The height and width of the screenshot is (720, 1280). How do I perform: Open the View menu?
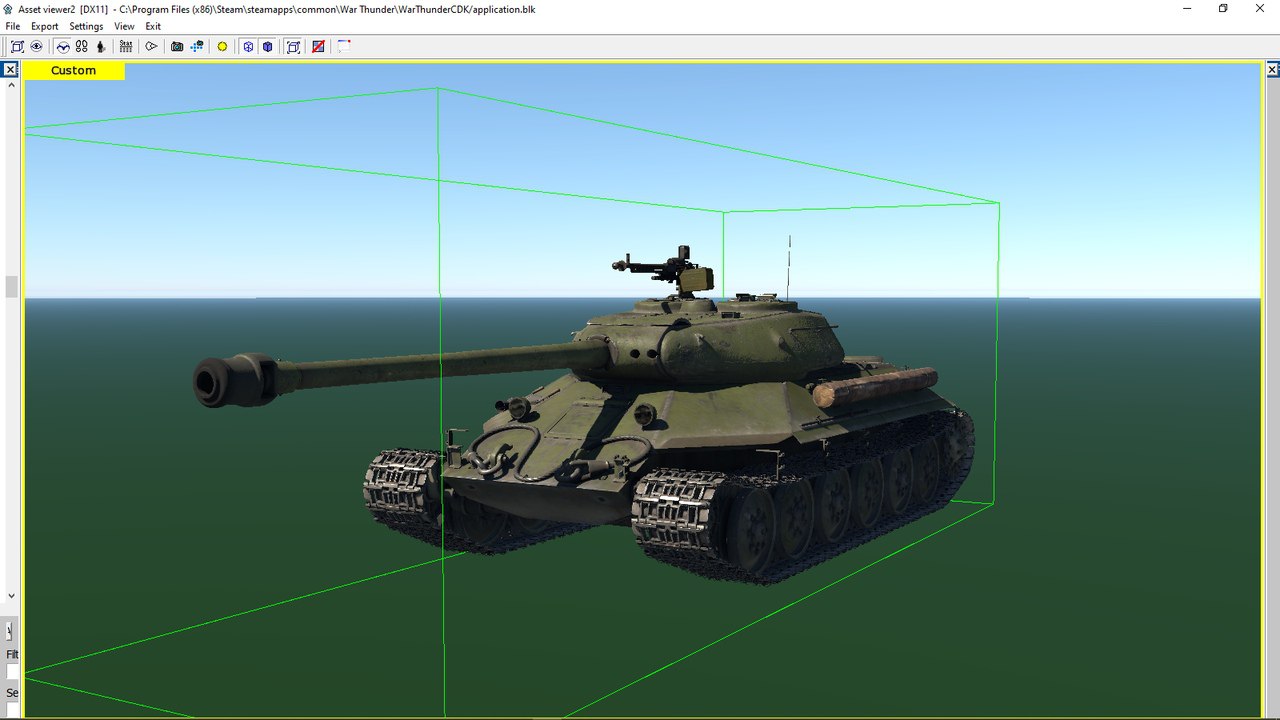pyautogui.click(x=124, y=26)
